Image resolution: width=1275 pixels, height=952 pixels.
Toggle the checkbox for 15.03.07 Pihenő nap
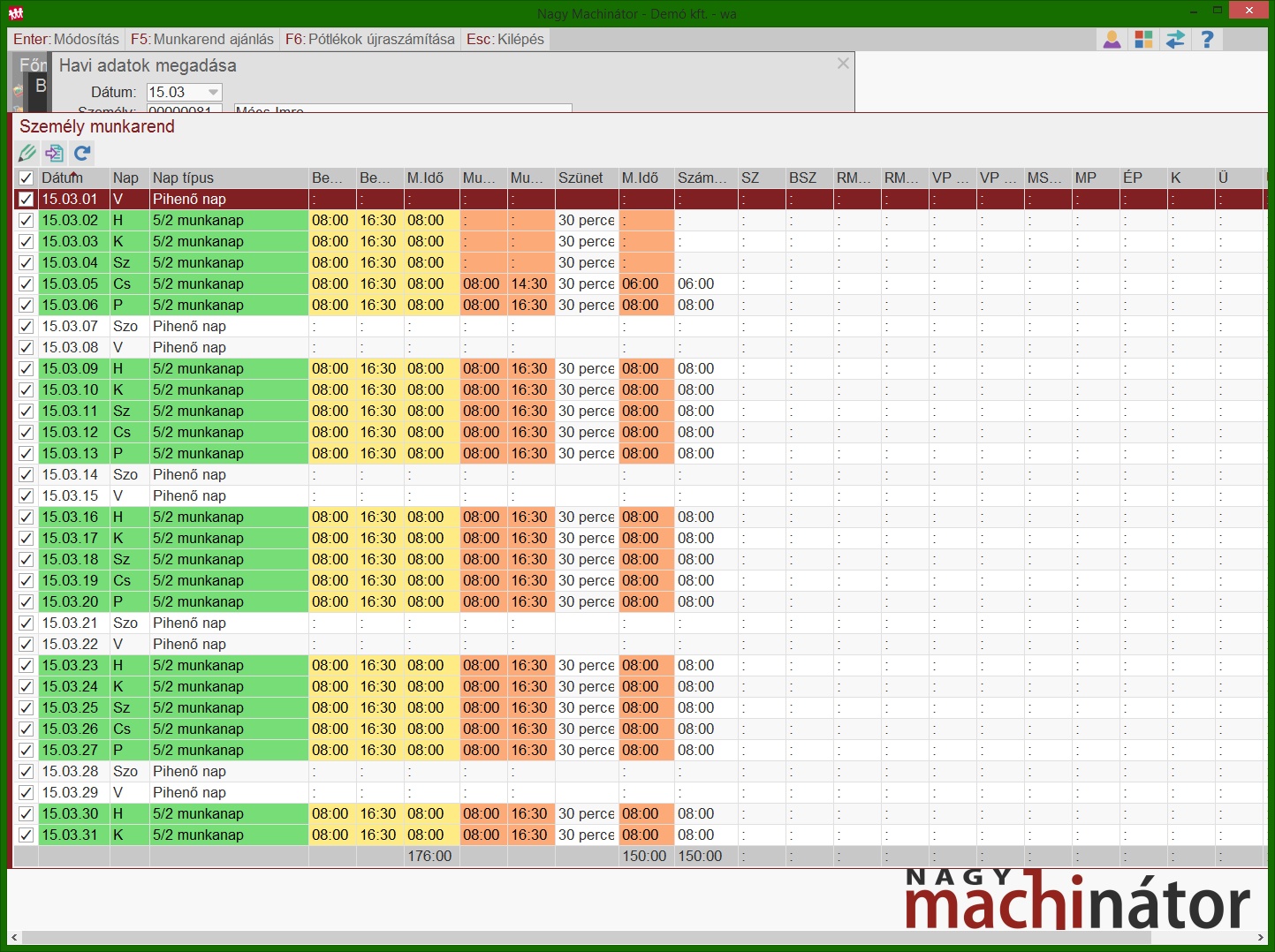pyautogui.click(x=27, y=326)
